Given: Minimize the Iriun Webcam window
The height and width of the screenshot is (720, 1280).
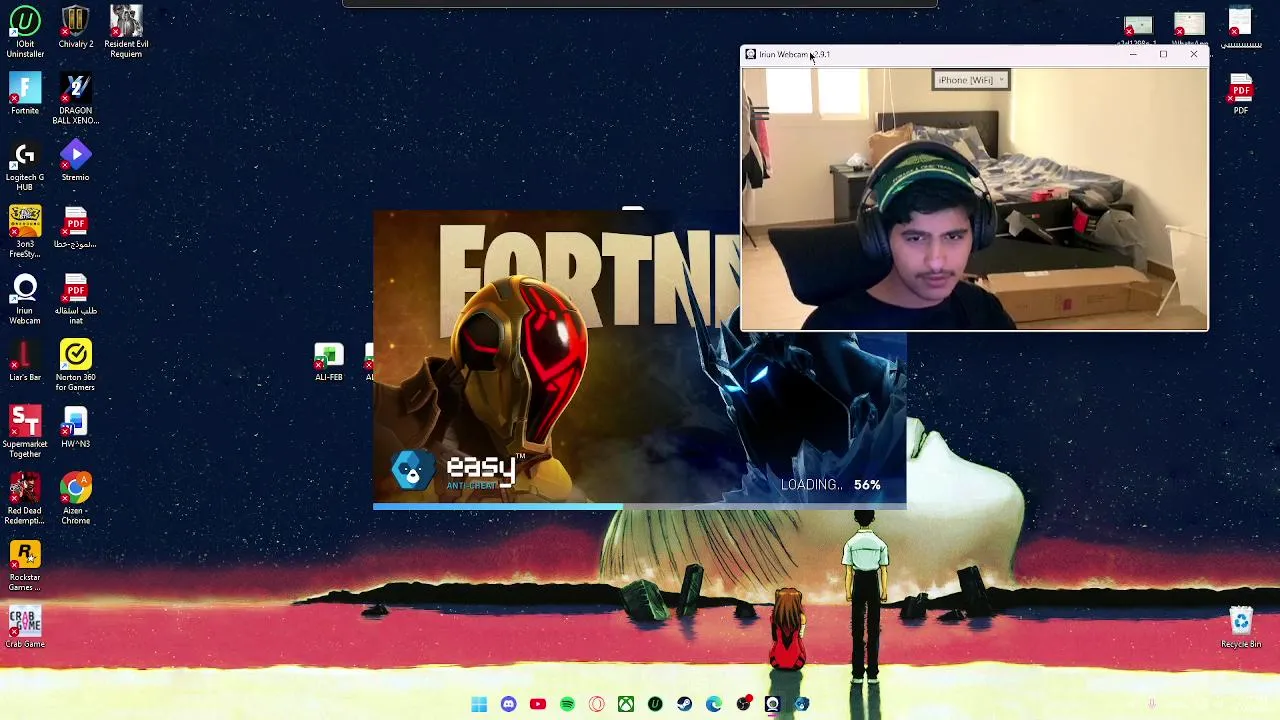Looking at the screenshot, I should pyautogui.click(x=1132, y=54).
